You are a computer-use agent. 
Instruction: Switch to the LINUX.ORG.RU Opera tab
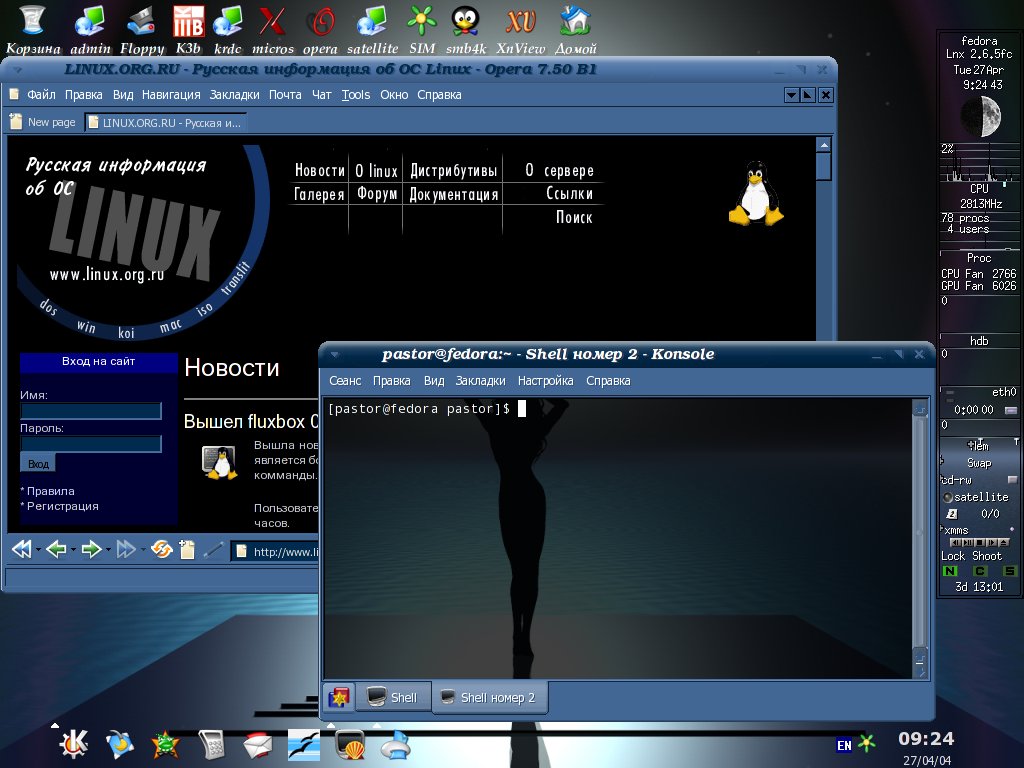[166, 123]
